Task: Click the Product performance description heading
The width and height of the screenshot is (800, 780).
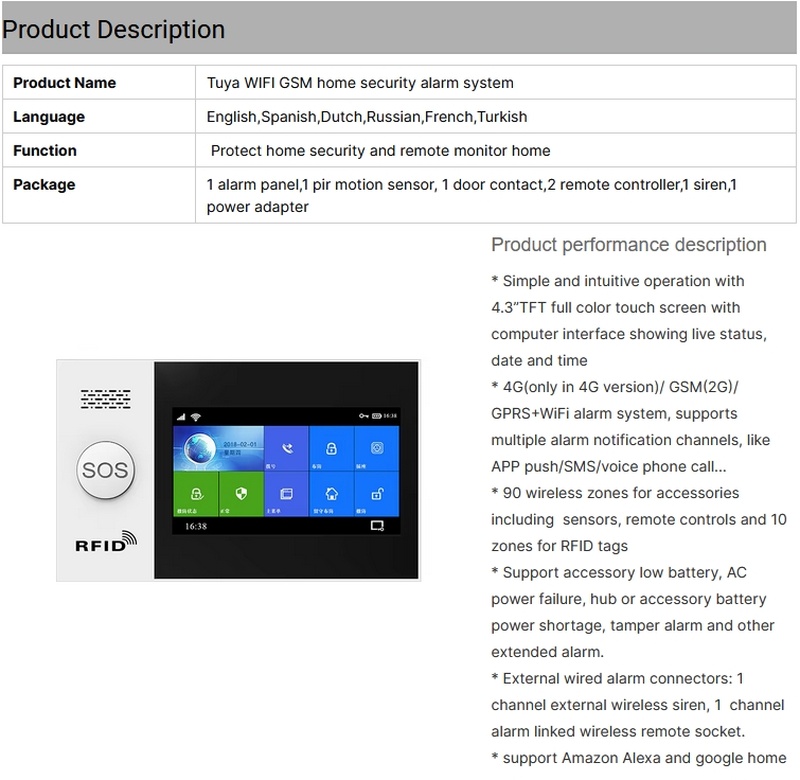Action: tap(629, 245)
